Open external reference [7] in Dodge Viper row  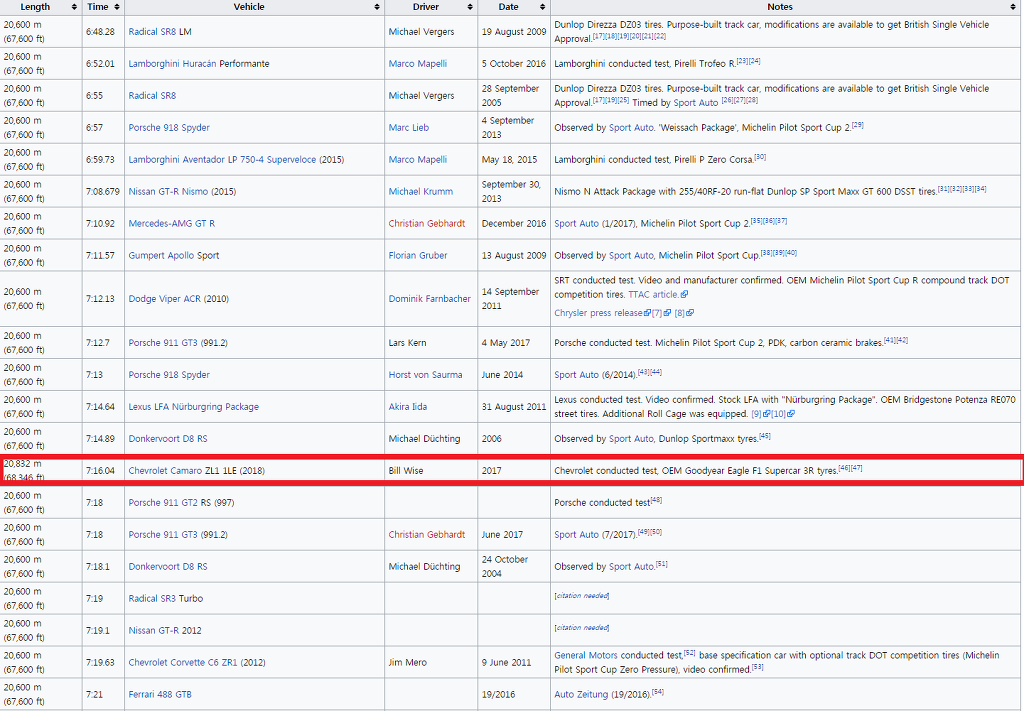click(x=661, y=313)
